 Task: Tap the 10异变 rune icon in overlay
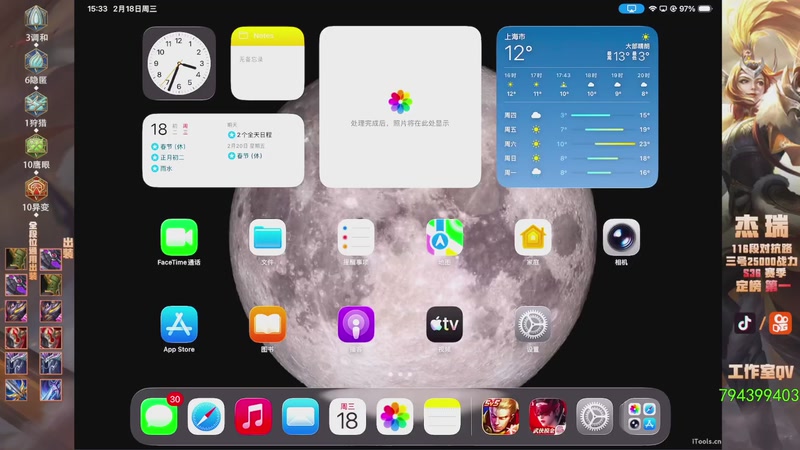pyautogui.click(x=36, y=189)
